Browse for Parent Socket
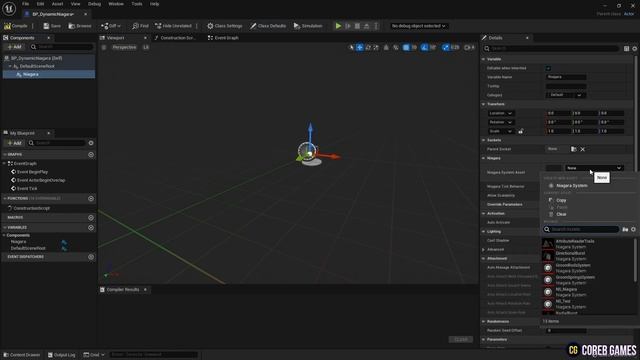Image resolution: width=640 pixels, height=360 pixels. click(573, 149)
